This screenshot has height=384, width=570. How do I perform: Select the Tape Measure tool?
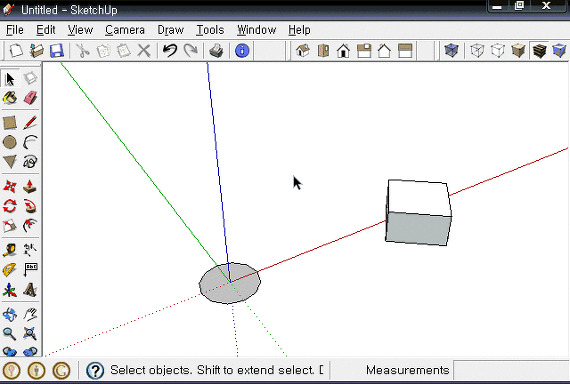pos(10,251)
